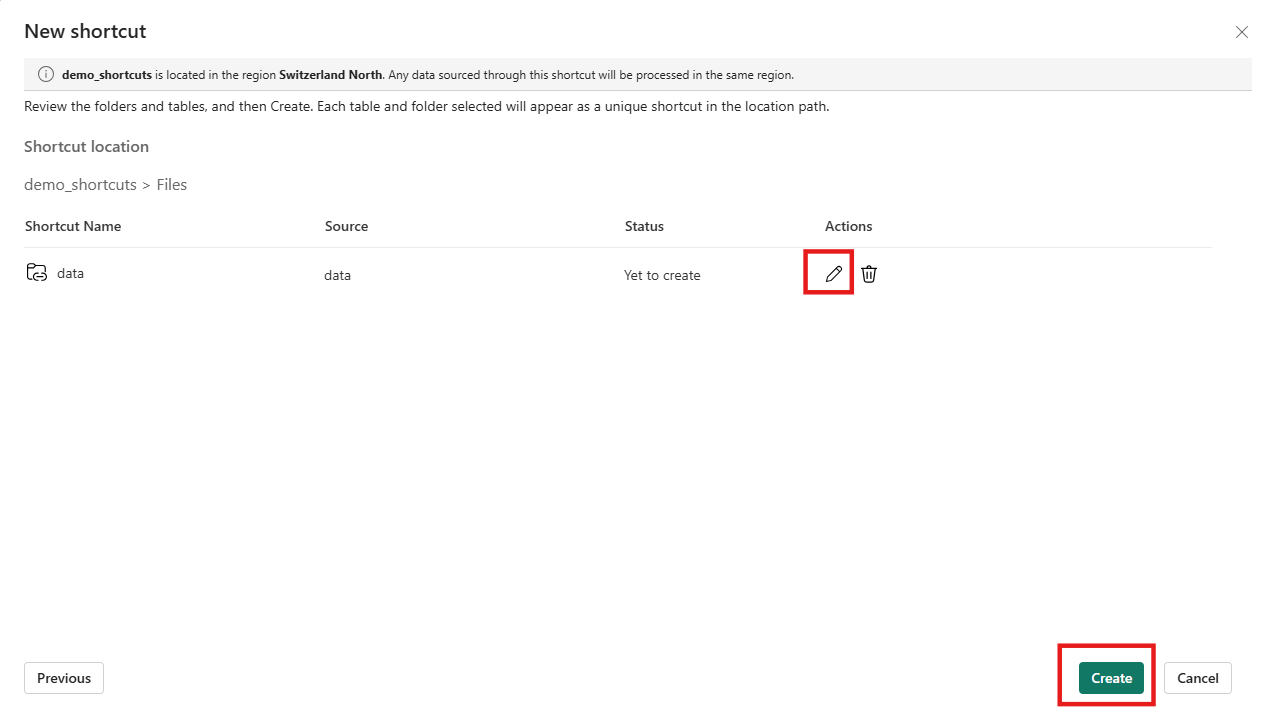The height and width of the screenshot is (715, 1273).
Task: Click the X to close the New shortcut dialog
Action: pos(1241,32)
